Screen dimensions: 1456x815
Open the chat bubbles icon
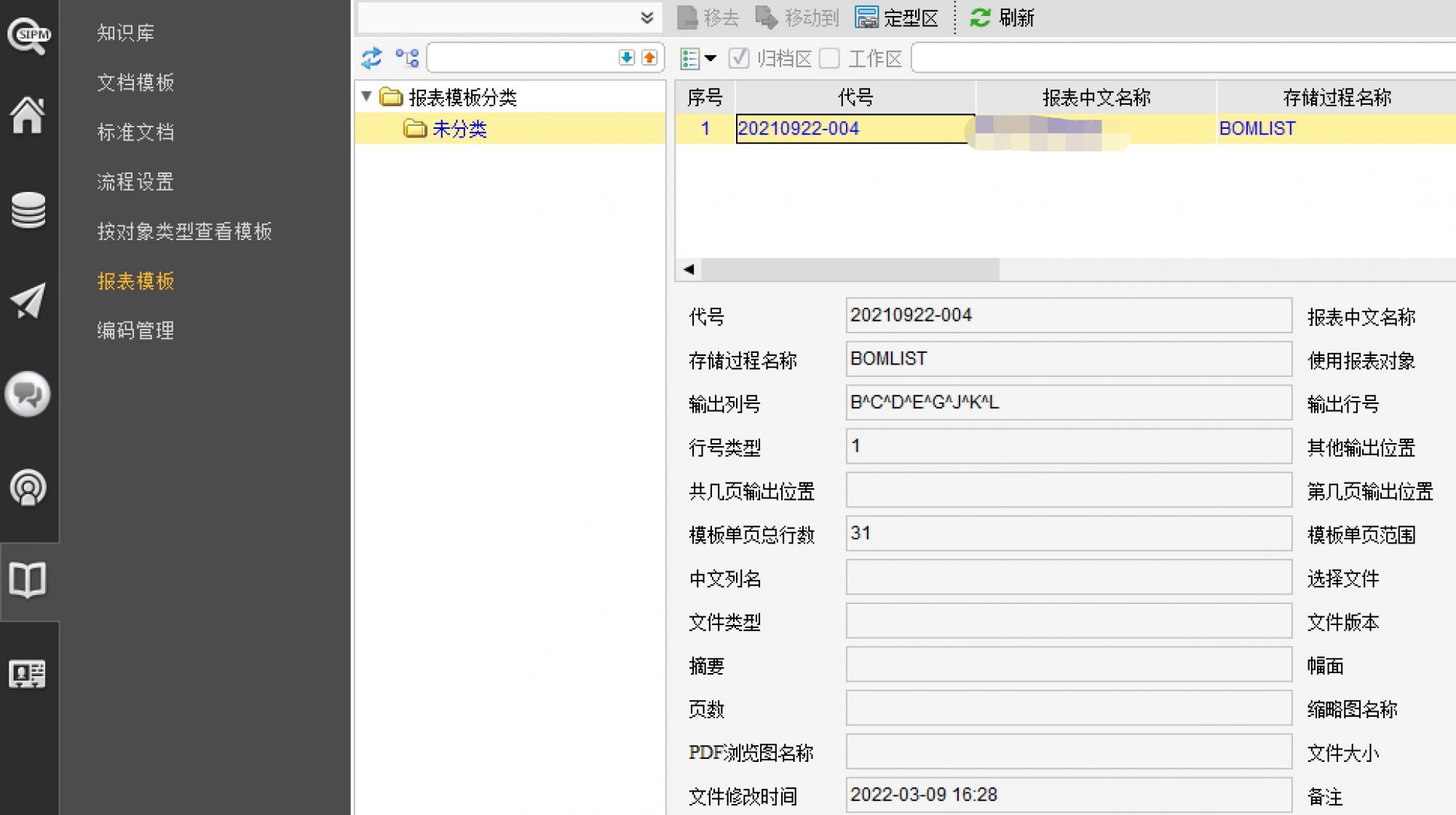28,394
